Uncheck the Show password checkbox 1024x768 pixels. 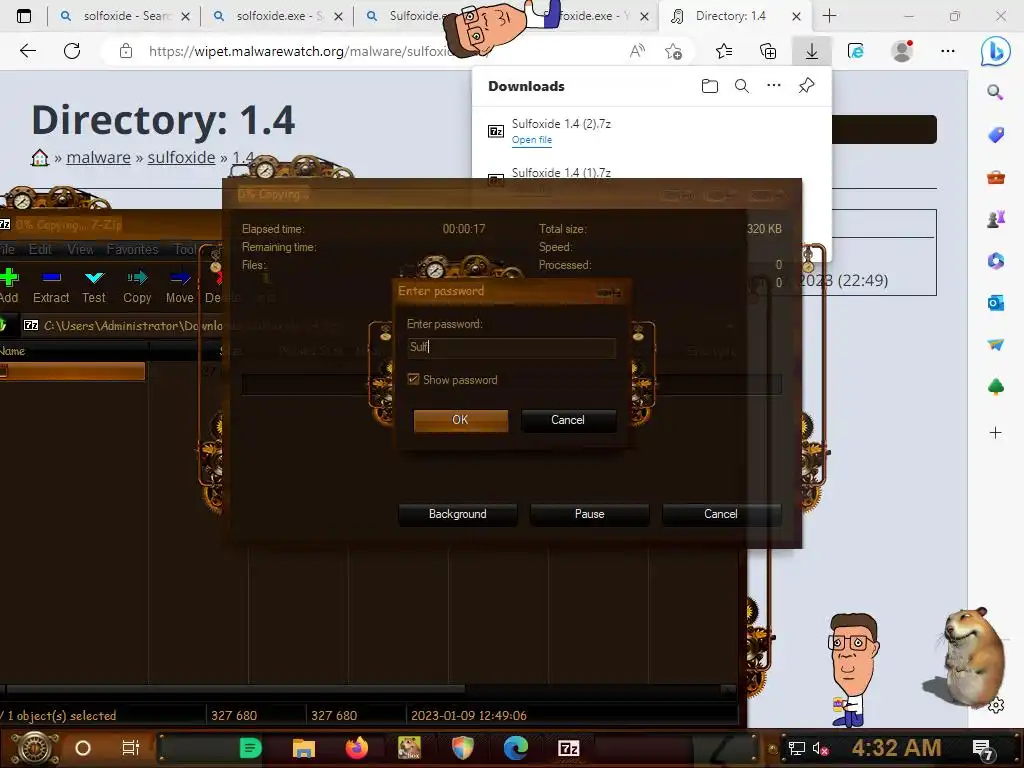click(413, 379)
